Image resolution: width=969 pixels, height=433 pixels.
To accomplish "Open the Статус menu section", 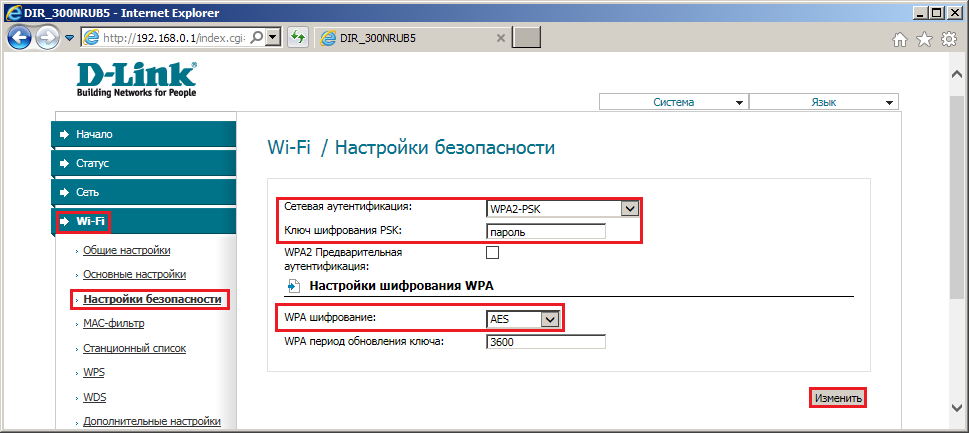I will coord(143,164).
